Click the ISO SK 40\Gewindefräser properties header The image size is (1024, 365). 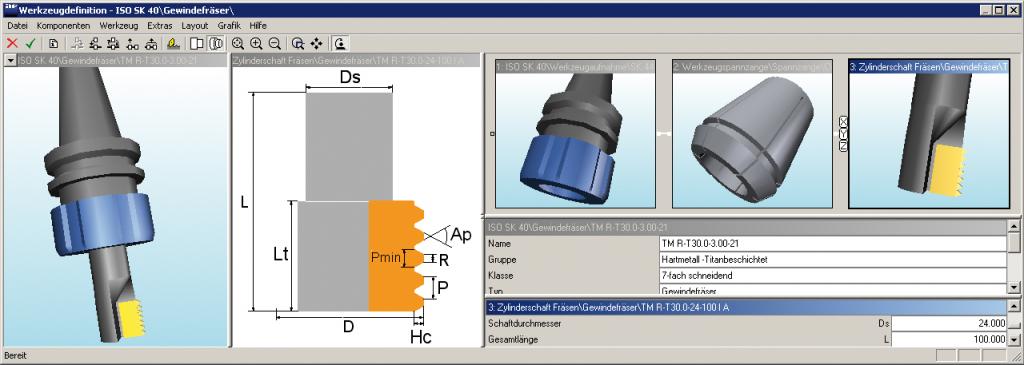click(x=746, y=227)
